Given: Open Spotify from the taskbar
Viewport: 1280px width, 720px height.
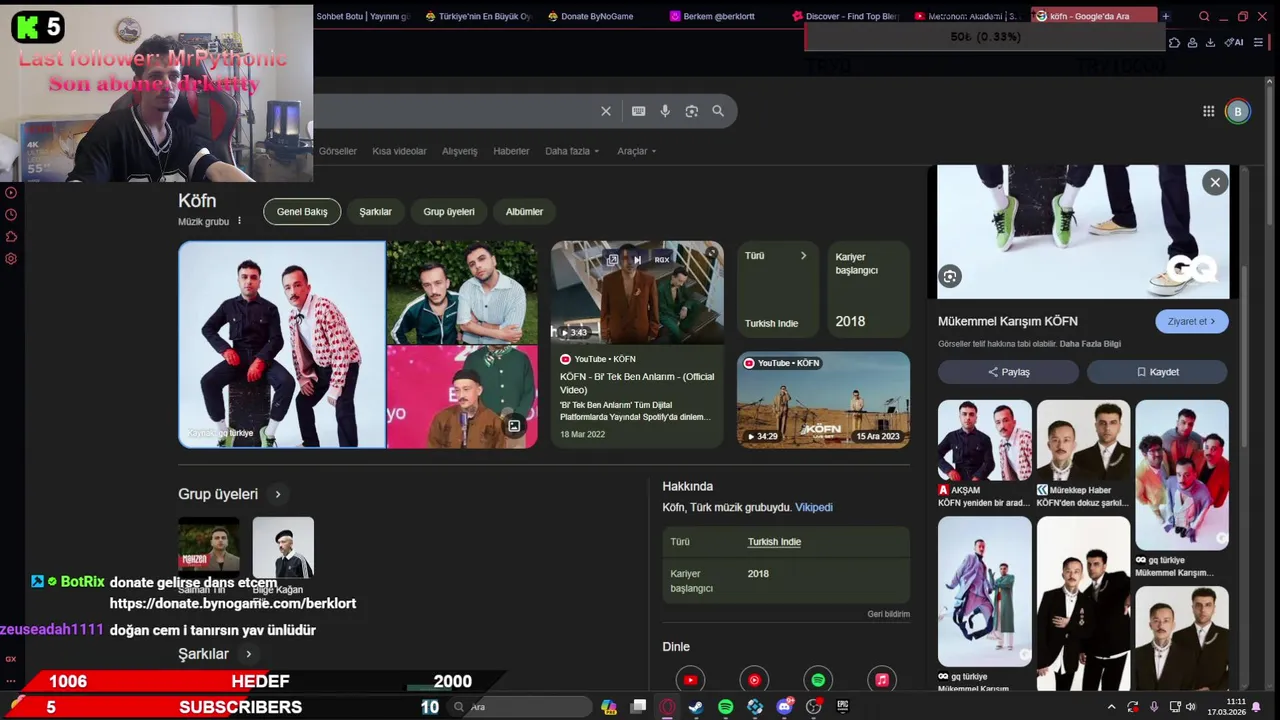Looking at the screenshot, I should coord(726,707).
